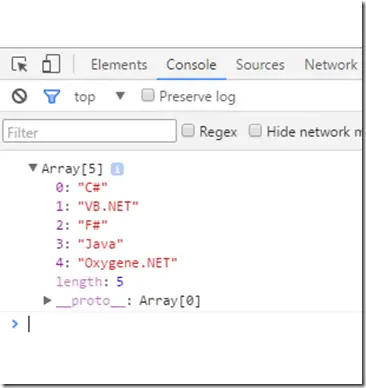Click the Array[5] label text
The image size is (366, 388).
(72, 169)
